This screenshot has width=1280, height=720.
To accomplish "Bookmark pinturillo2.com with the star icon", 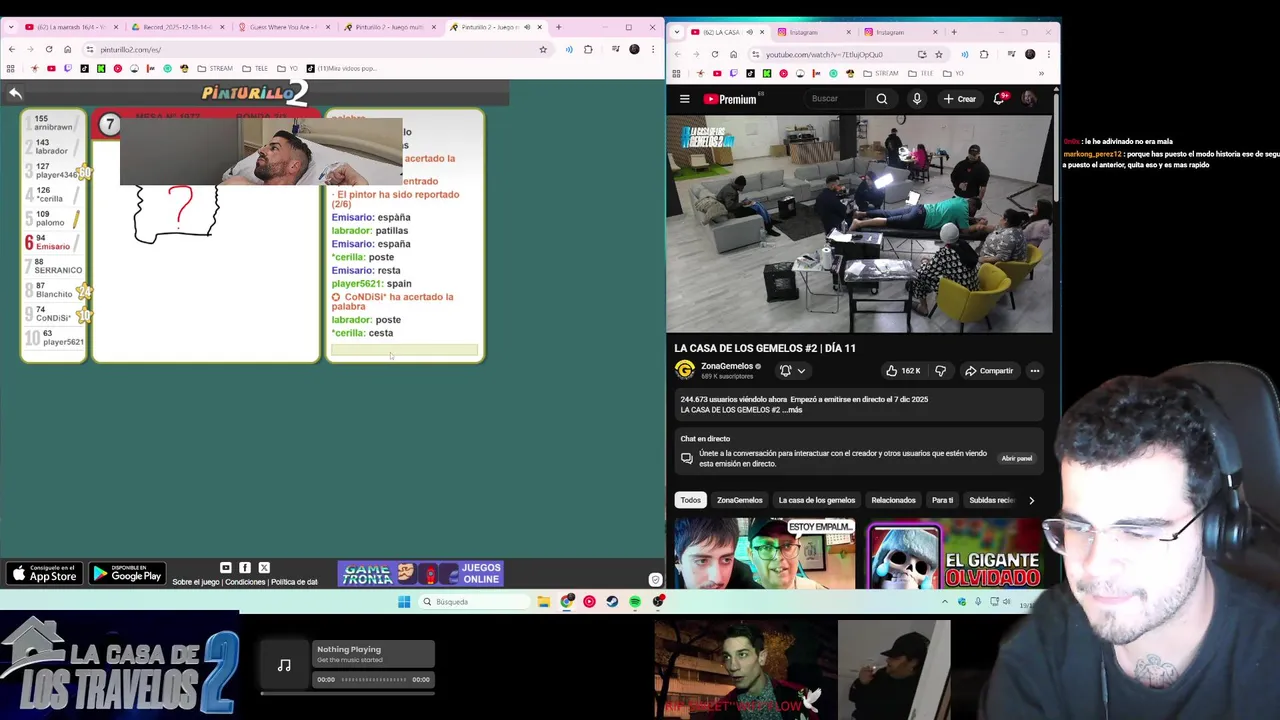I will pos(543,49).
